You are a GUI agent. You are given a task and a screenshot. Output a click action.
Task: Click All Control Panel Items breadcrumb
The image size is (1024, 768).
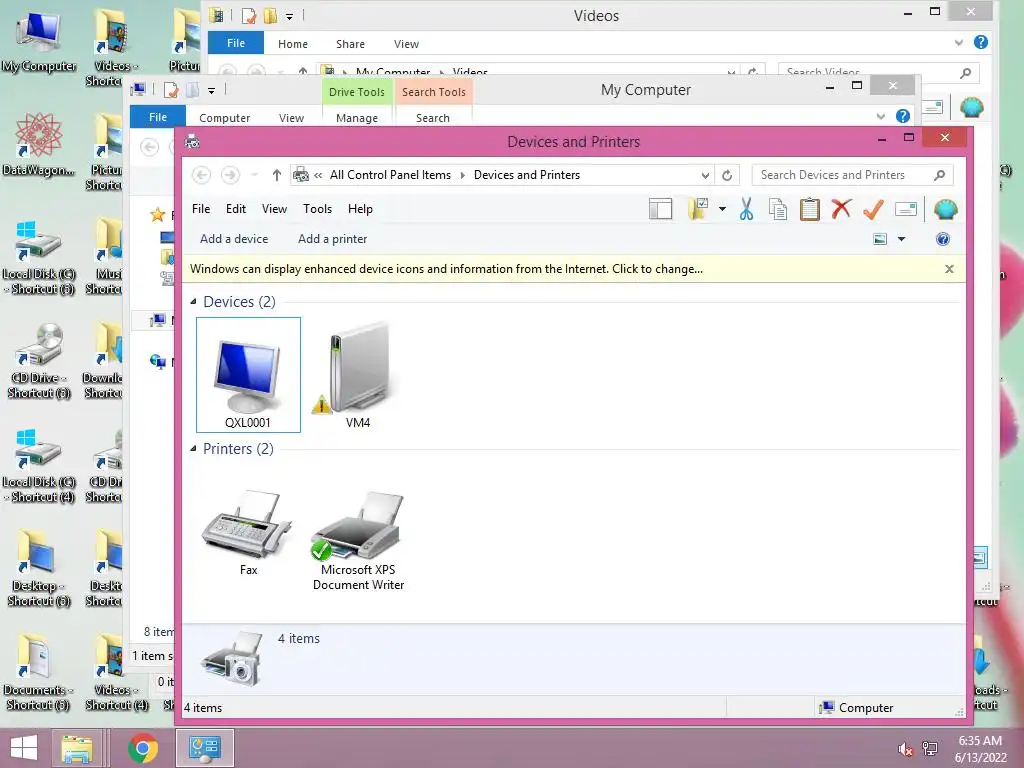click(390, 175)
